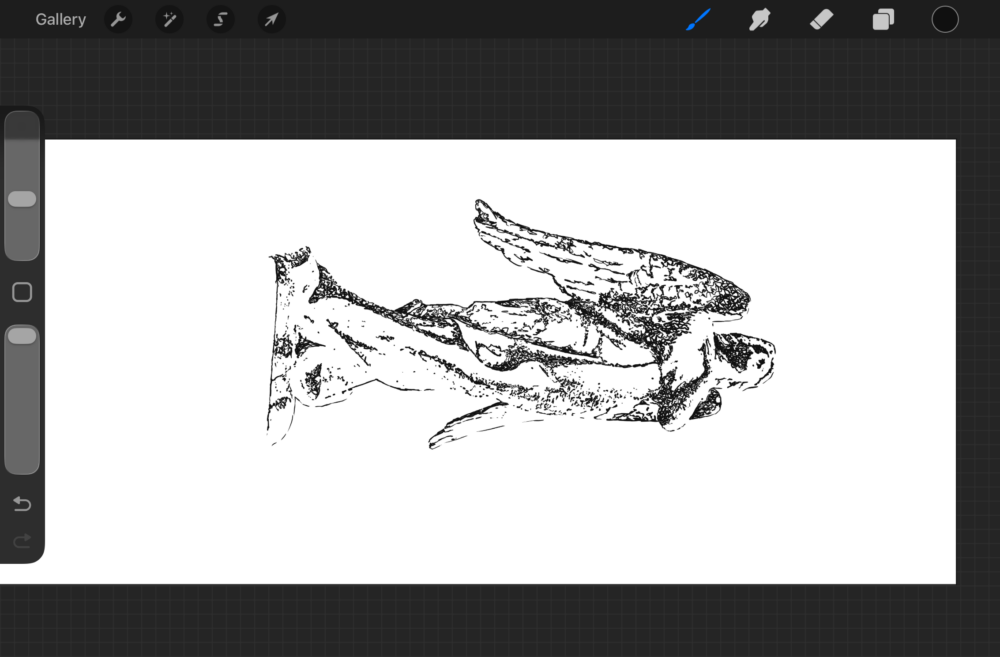Select the Eraser tool
The width and height of the screenshot is (1000, 657).
point(821,19)
